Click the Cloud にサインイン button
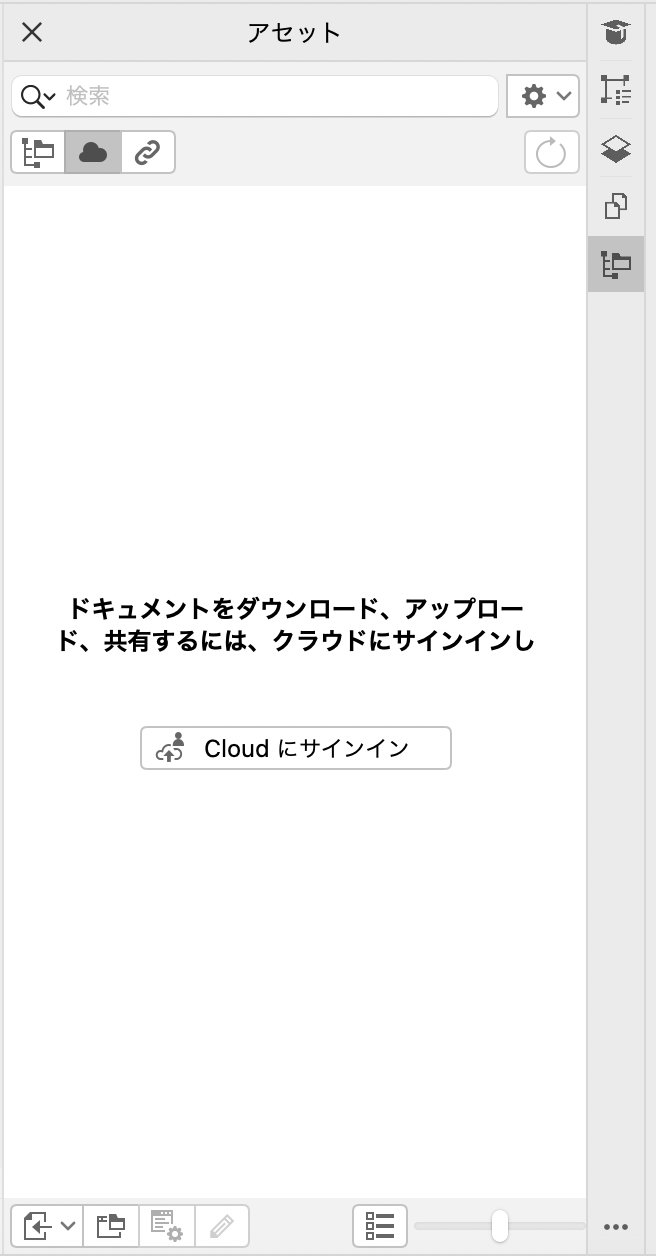This screenshot has height=1256, width=656. pyautogui.click(x=296, y=748)
